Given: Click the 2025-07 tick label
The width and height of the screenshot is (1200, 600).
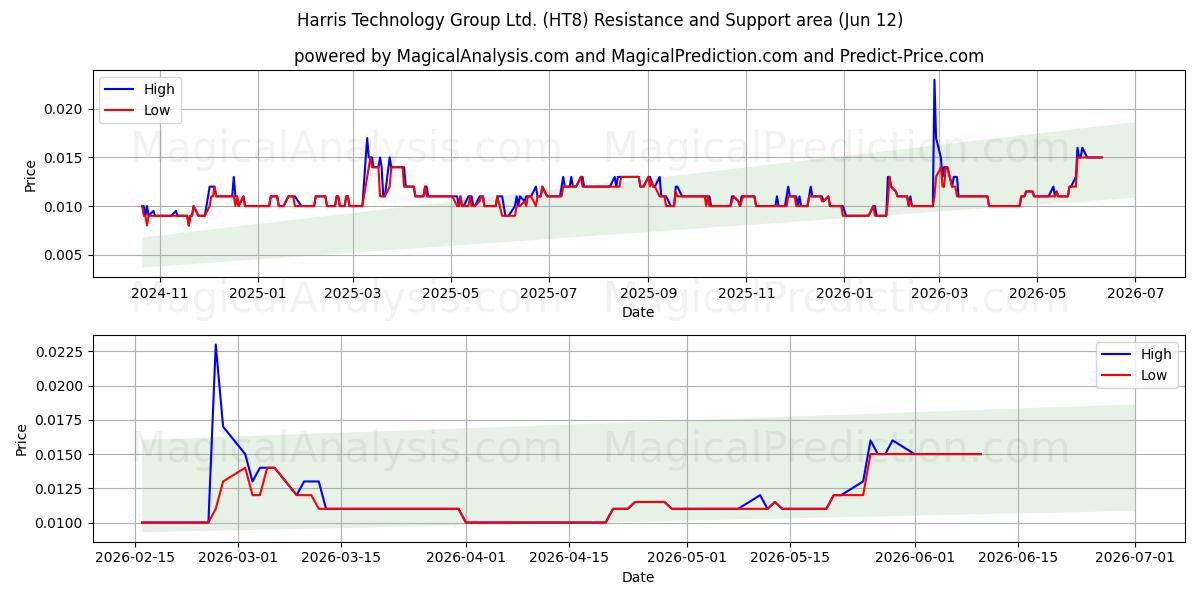Looking at the screenshot, I should 547,293.
